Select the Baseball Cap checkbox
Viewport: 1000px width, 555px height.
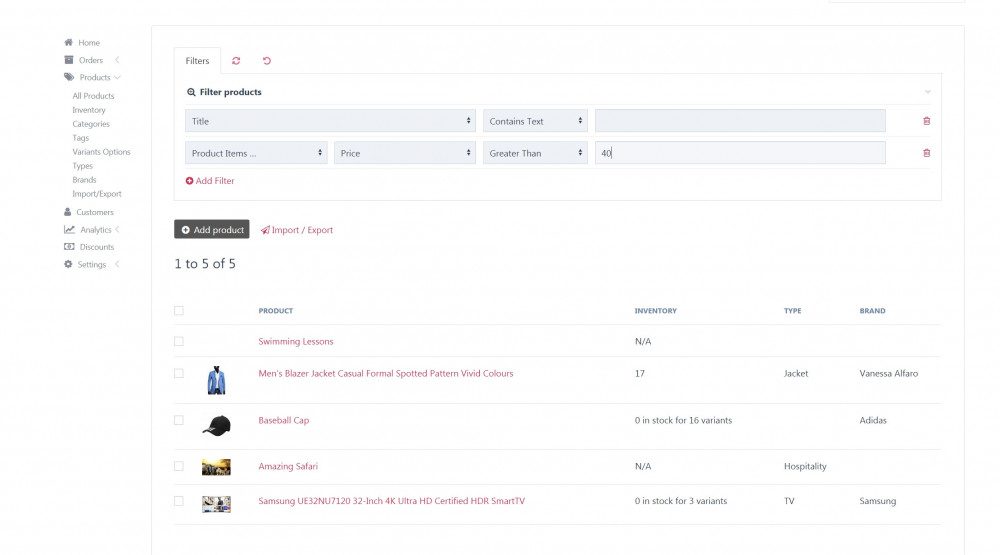click(179, 421)
